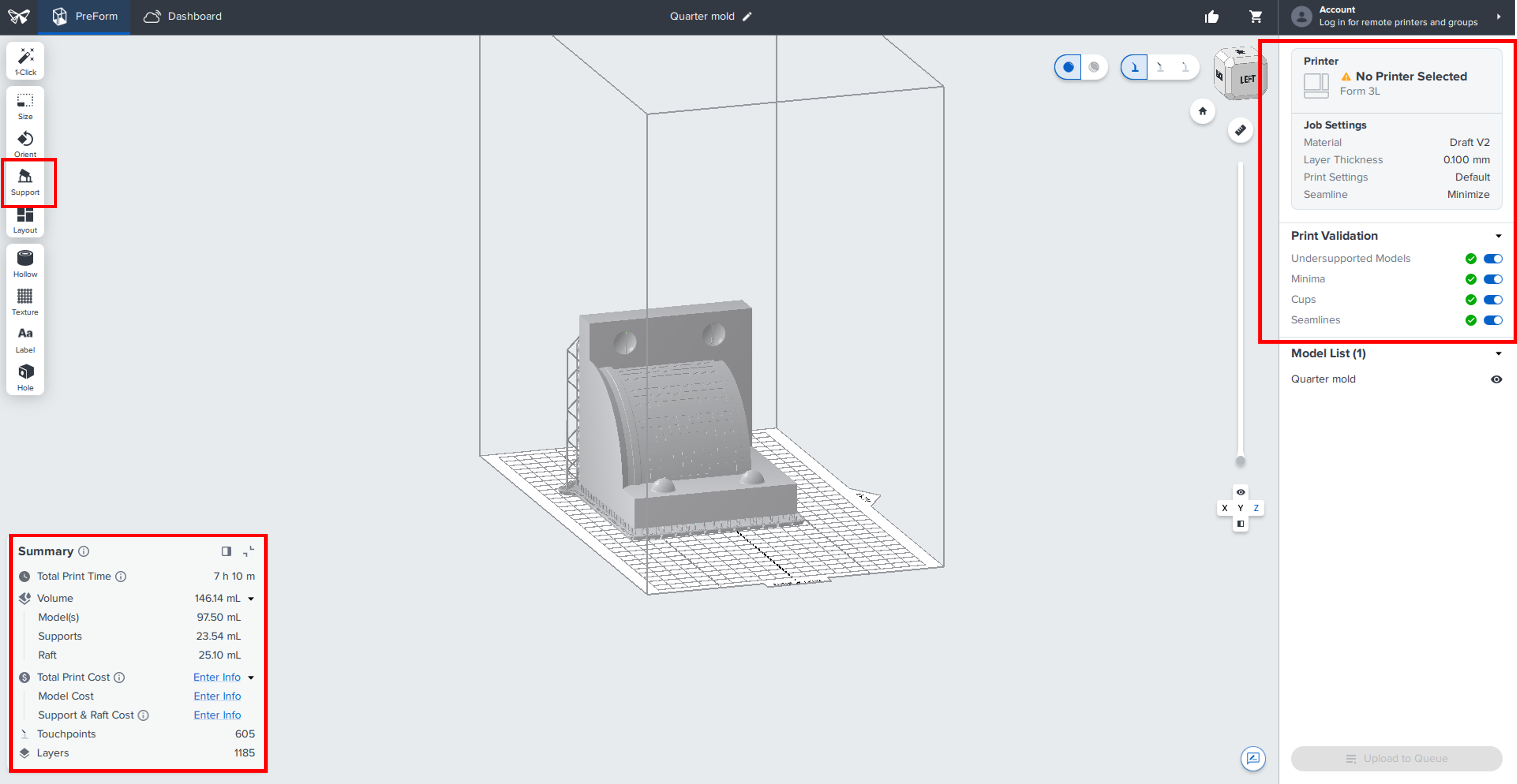This screenshot has width=1517, height=784.
Task: Collapse the Total Print Cost breakdown arrow
Action: tap(251, 678)
